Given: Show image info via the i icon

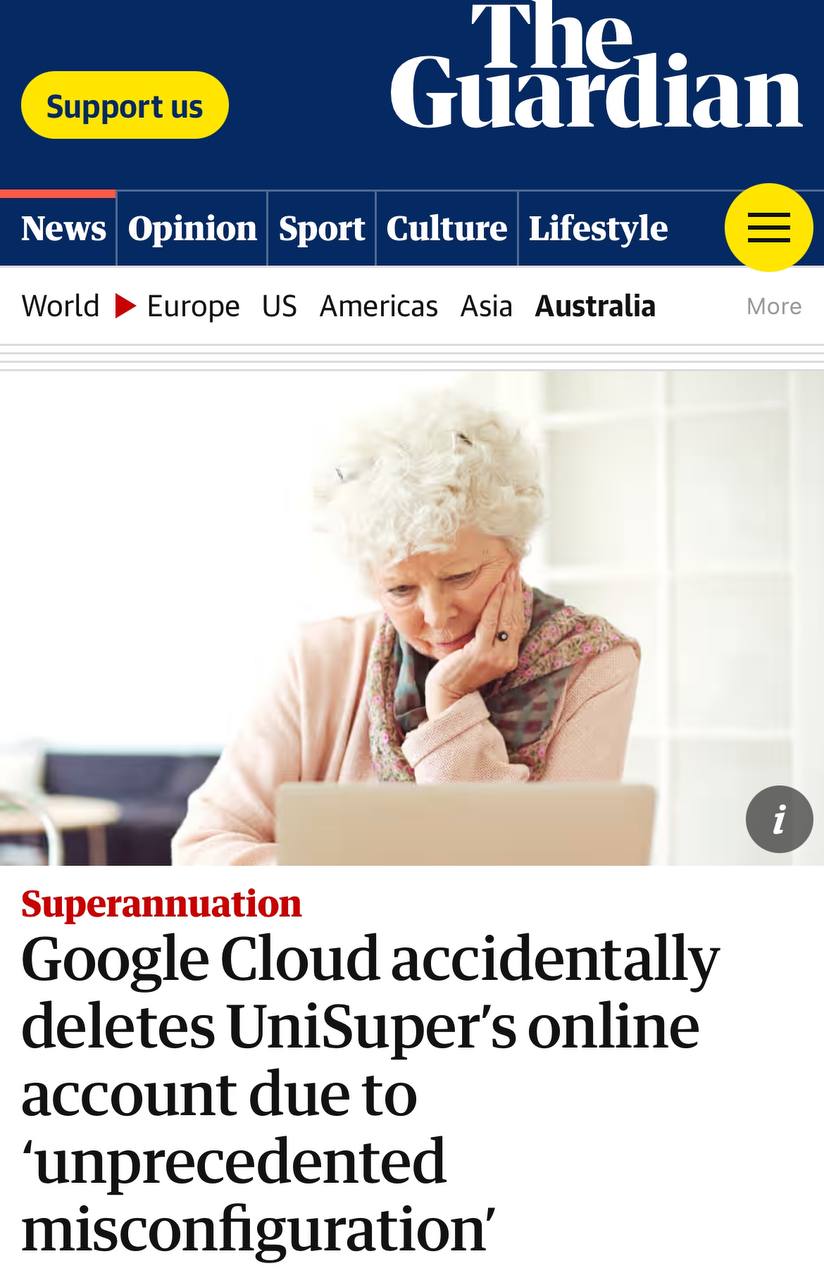Looking at the screenshot, I should pyautogui.click(x=779, y=819).
